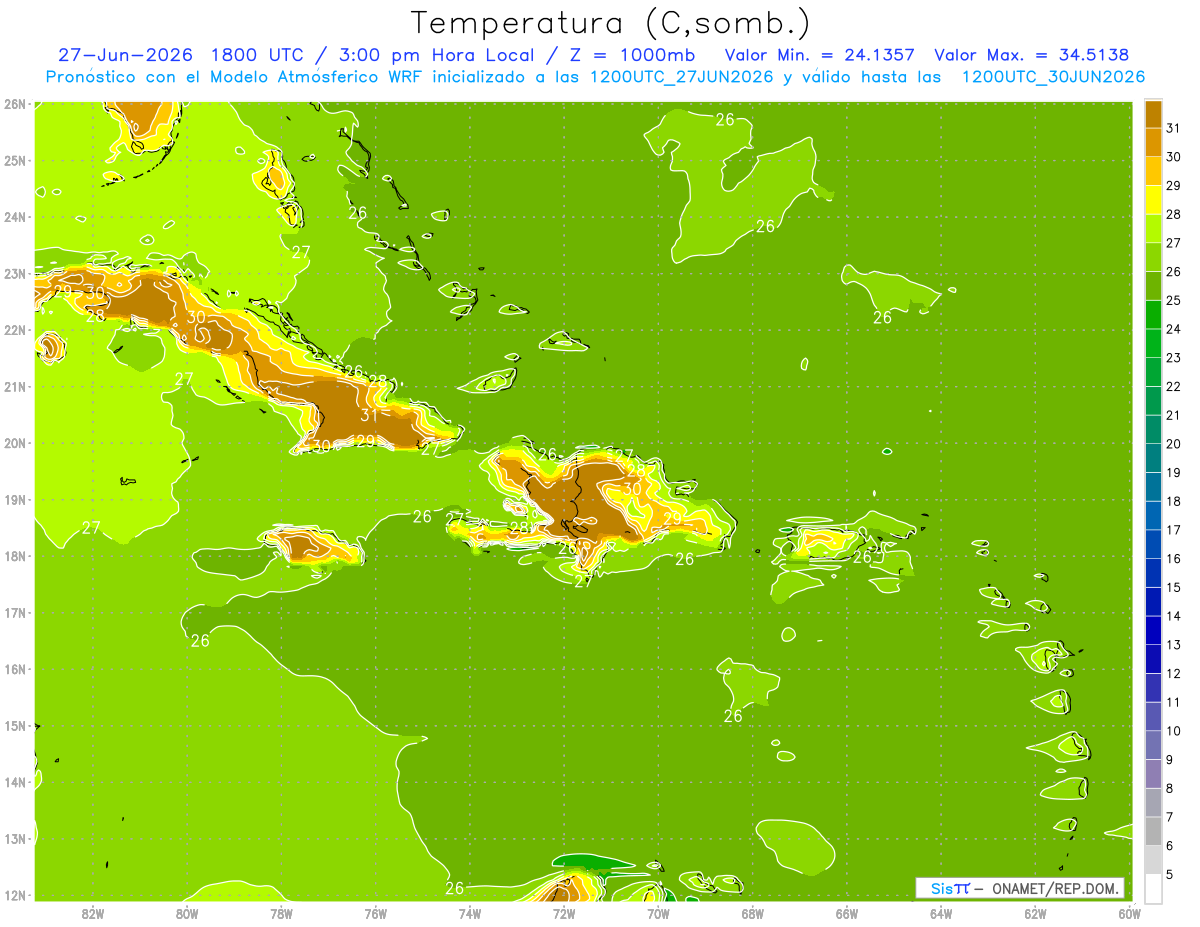Screen dimensions: 1200x927
Task: Click the '66W' longitude axis label
Action: coord(846,913)
